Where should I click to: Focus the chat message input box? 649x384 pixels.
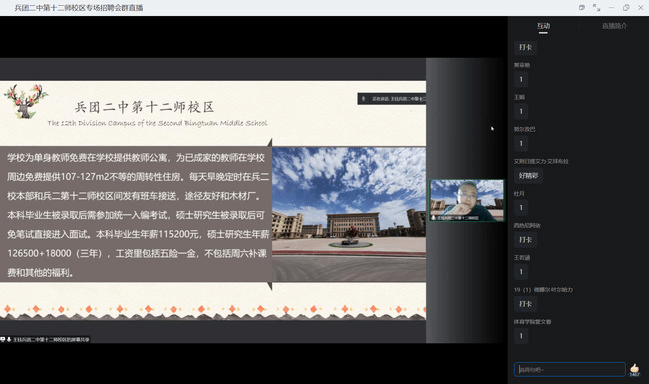[x=570, y=370]
